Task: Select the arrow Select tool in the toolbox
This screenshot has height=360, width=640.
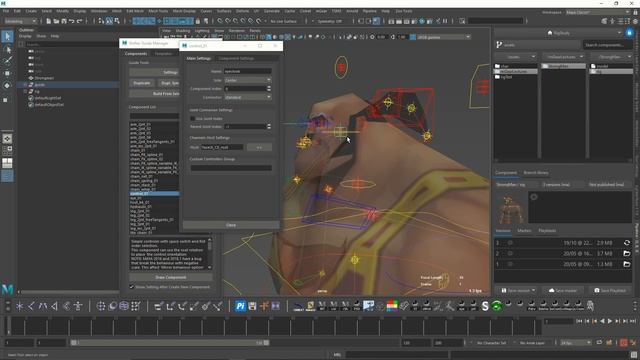Action: [x=7, y=36]
